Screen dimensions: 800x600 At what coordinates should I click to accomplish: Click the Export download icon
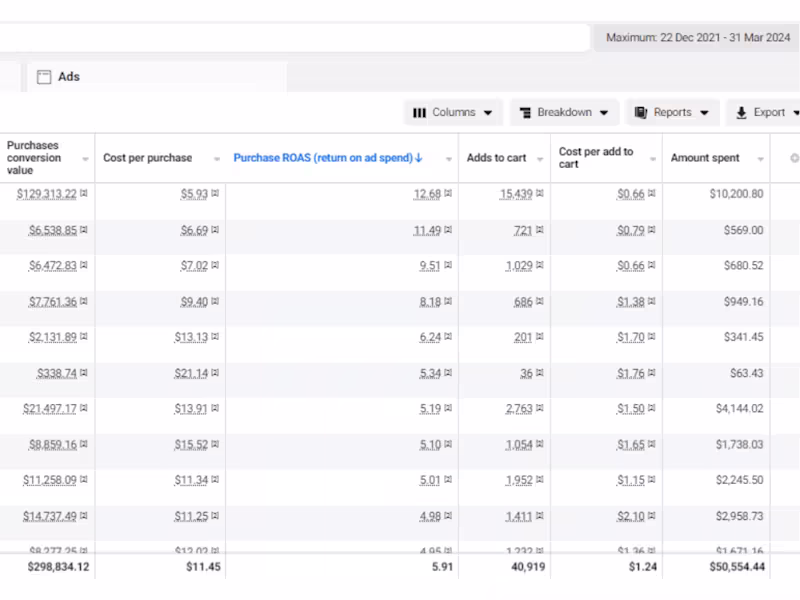tap(741, 113)
